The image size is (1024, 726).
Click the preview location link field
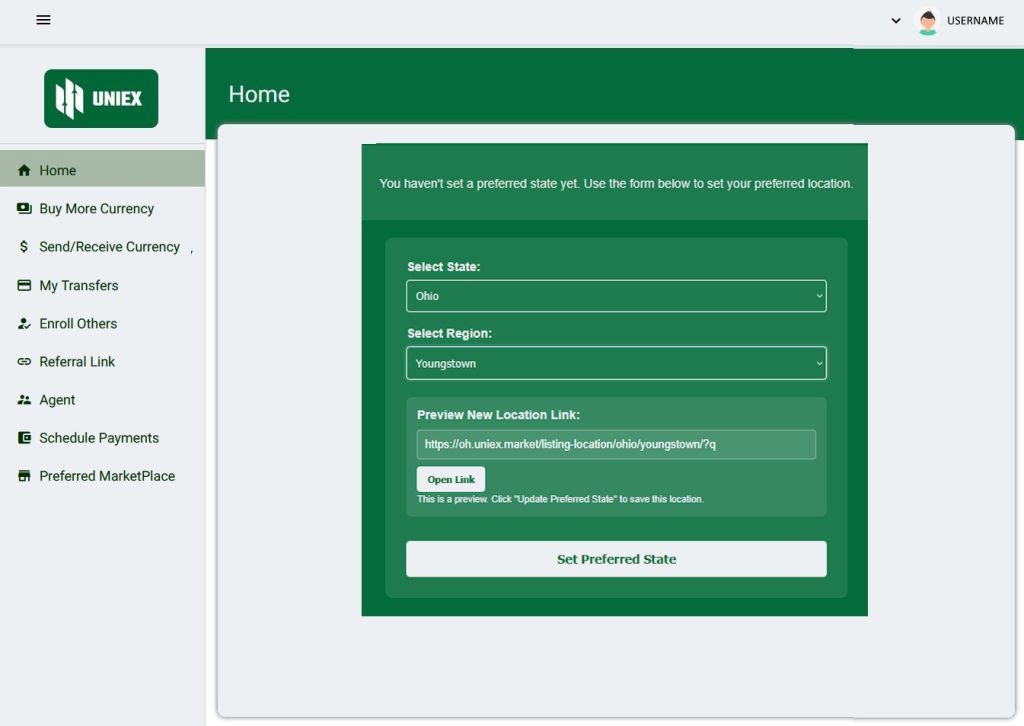[616, 444]
